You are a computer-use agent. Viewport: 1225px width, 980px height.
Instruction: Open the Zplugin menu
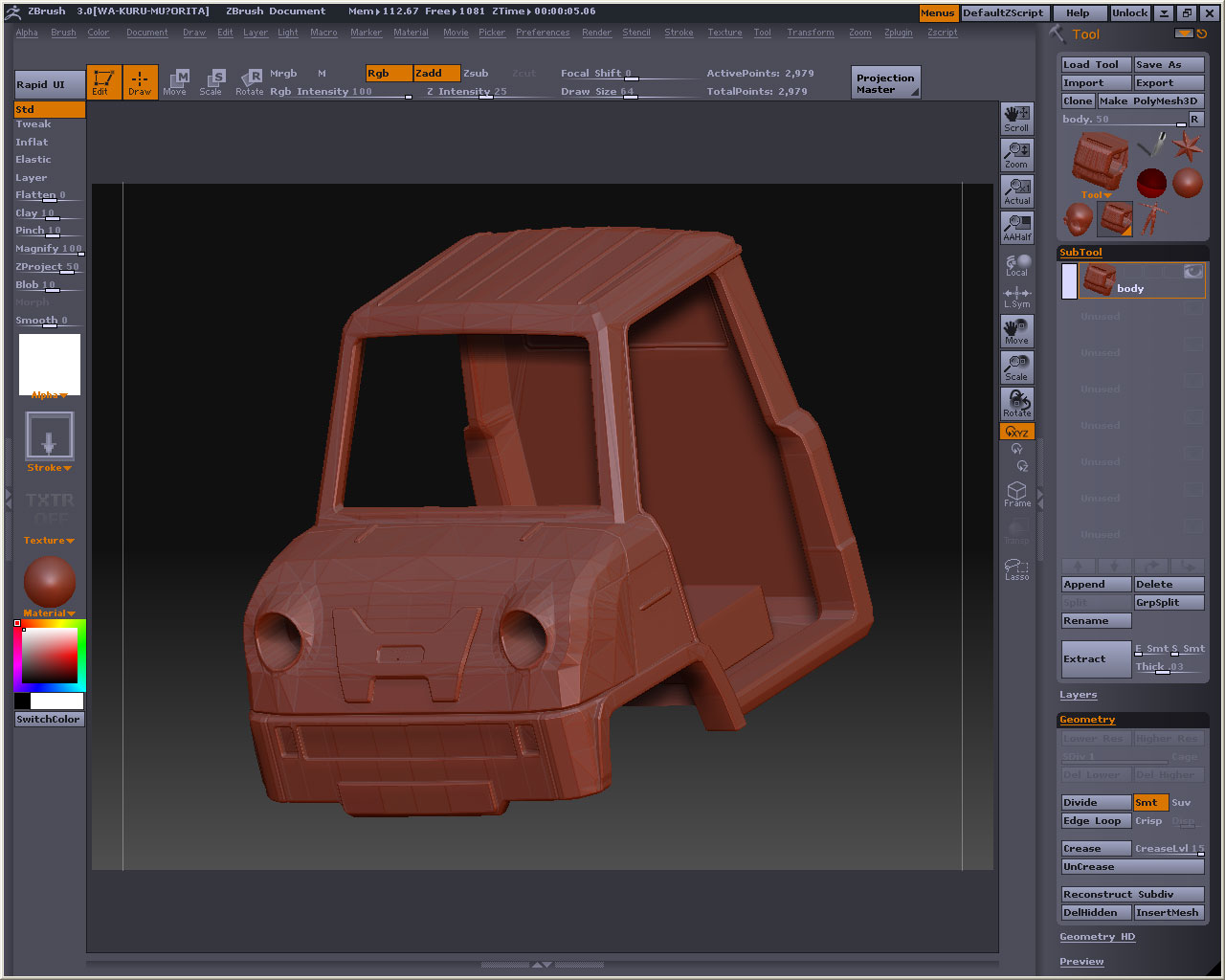[x=898, y=33]
